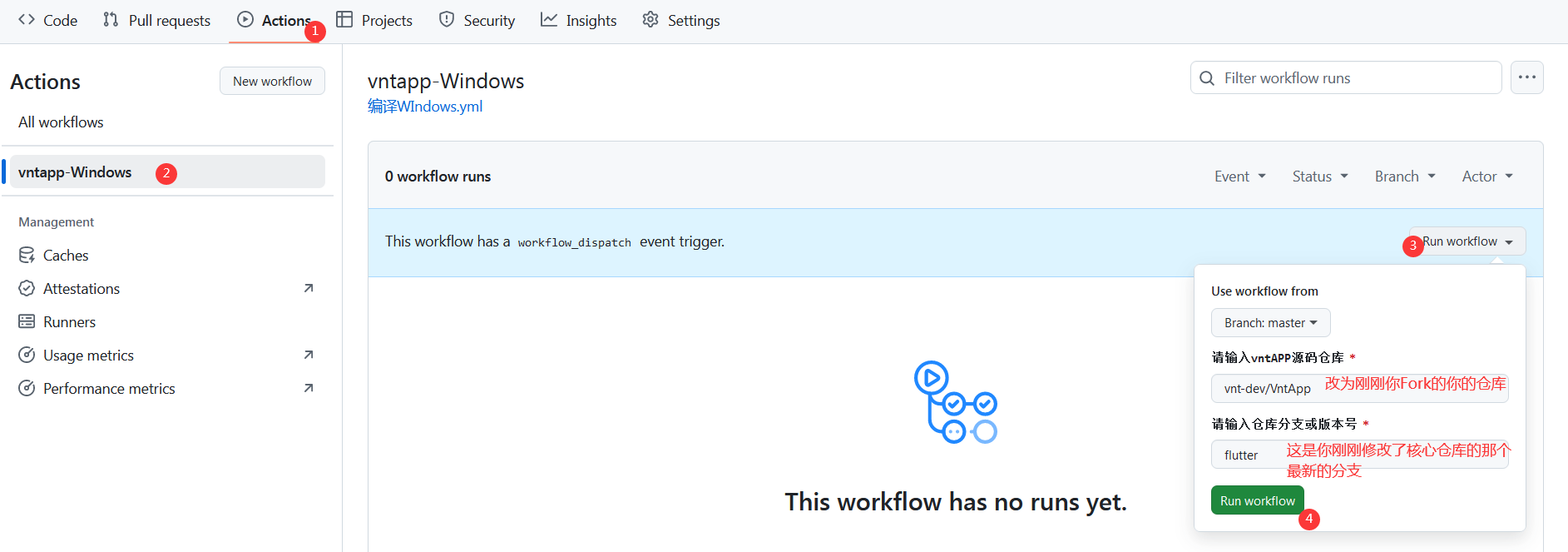The image size is (1568, 552).
Task: Focus the Filter workflow runs search box
Action: [x=1346, y=77]
